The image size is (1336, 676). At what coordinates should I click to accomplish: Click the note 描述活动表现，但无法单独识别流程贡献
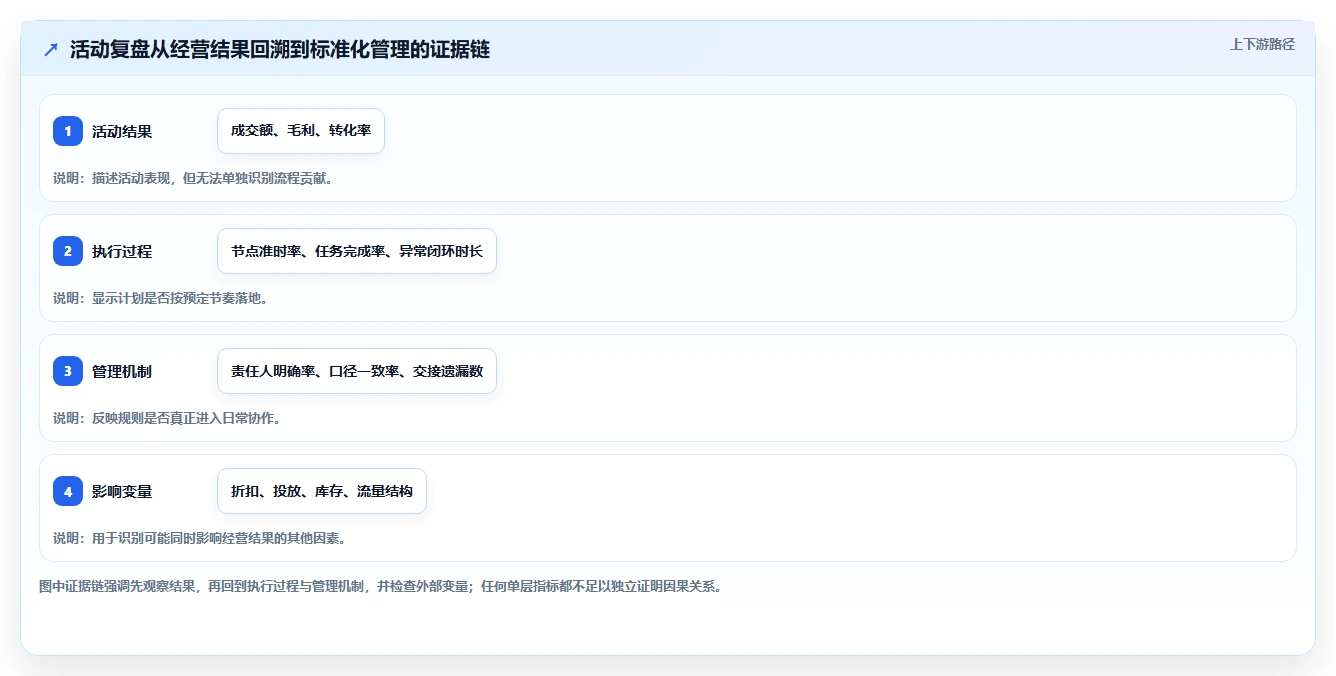coord(193,178)
